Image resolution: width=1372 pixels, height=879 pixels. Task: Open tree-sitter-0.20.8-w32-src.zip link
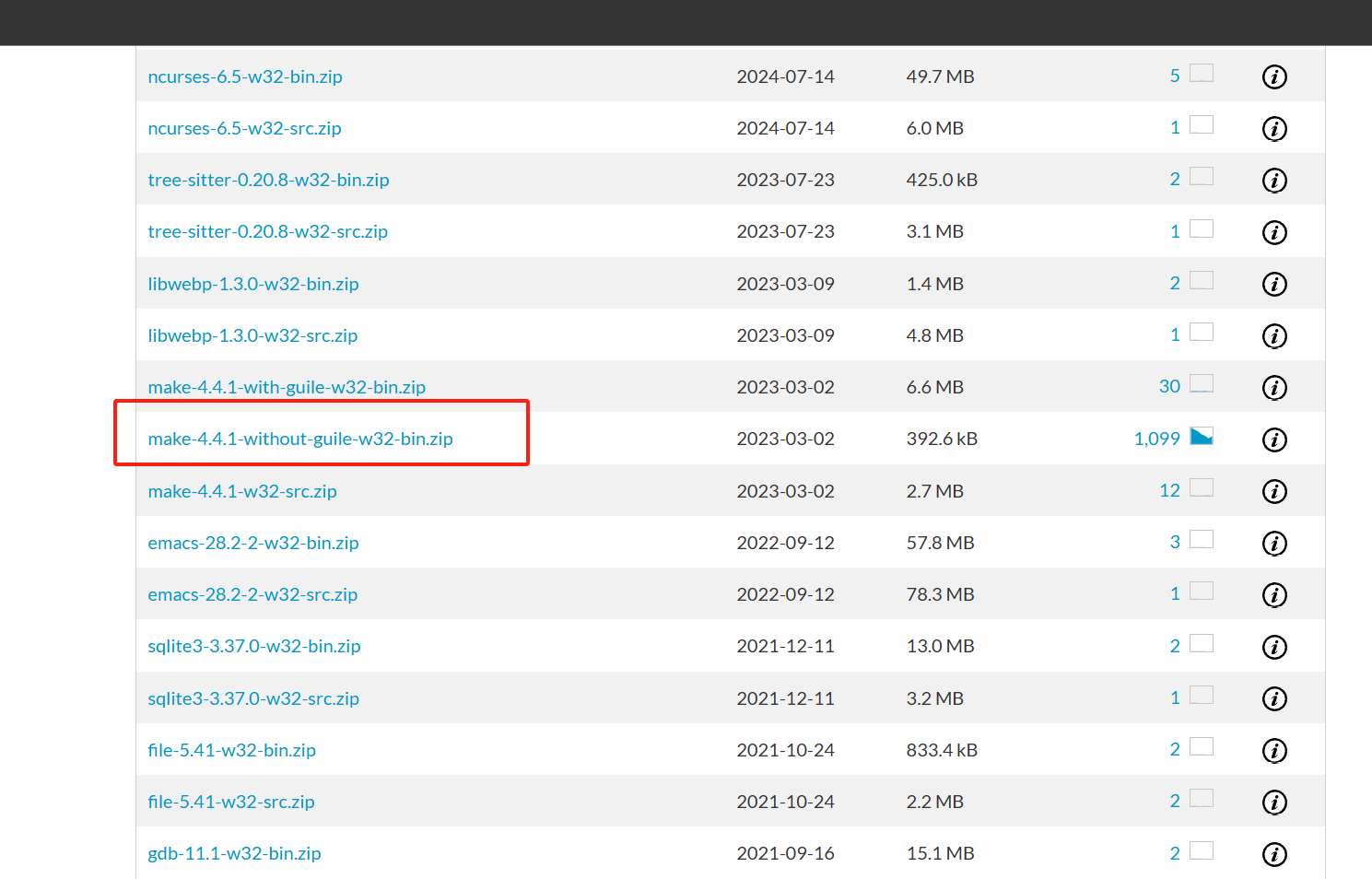click(x=267, y=231)
